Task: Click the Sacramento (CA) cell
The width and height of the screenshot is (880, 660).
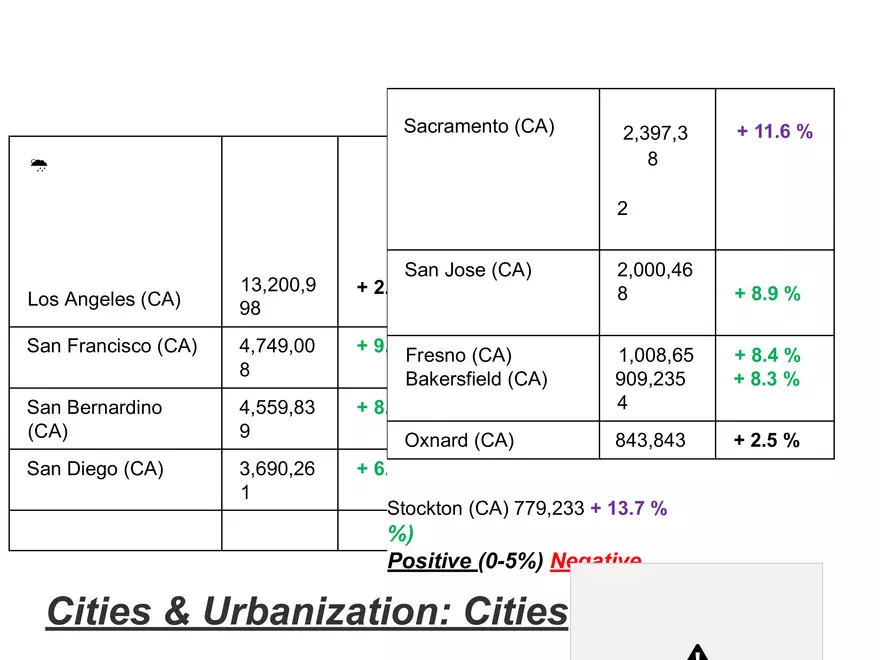Action: coord(493,169)
